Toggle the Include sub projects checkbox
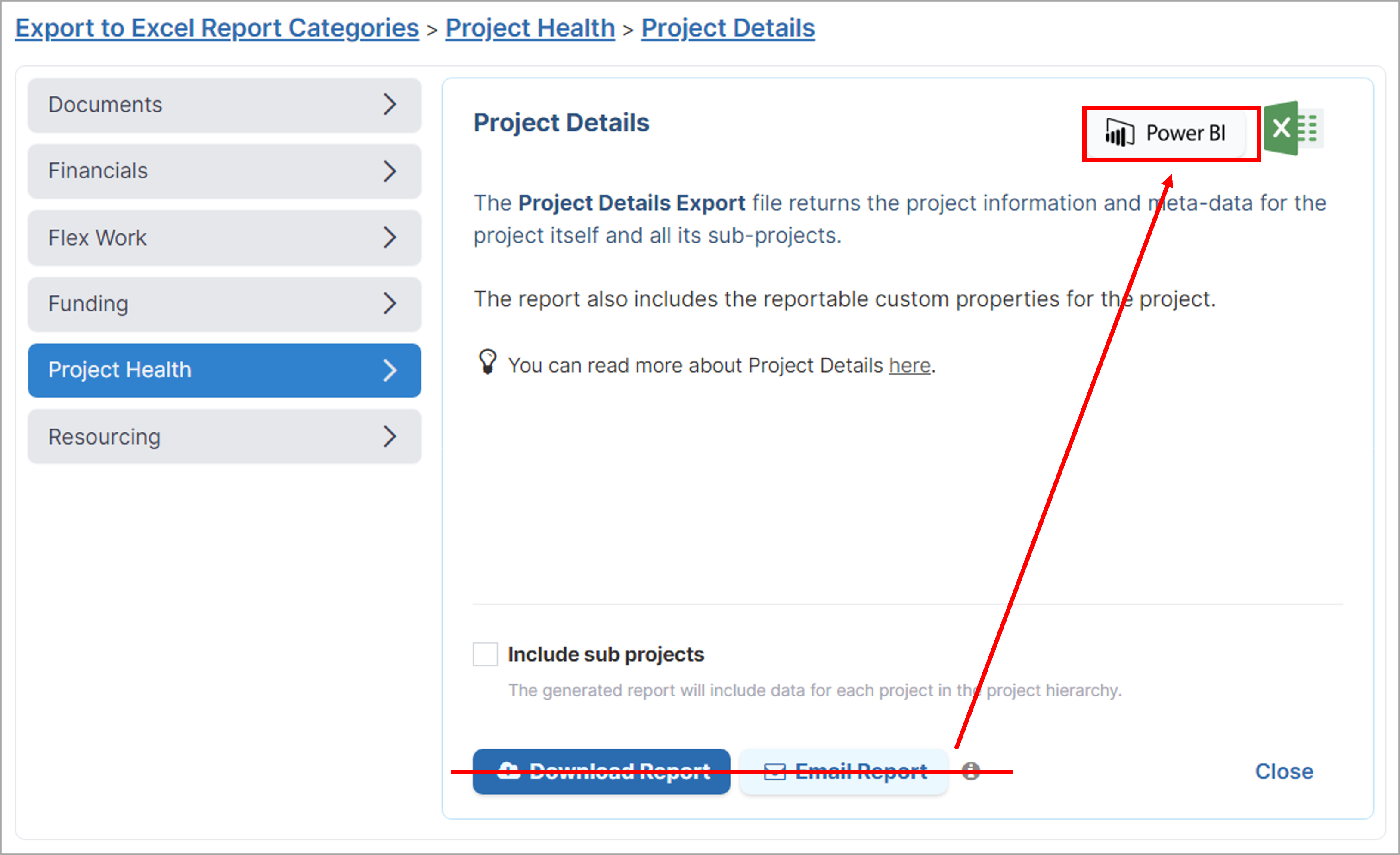The image size is (1400, 855). pyautogui.click(x=485, y=654)
